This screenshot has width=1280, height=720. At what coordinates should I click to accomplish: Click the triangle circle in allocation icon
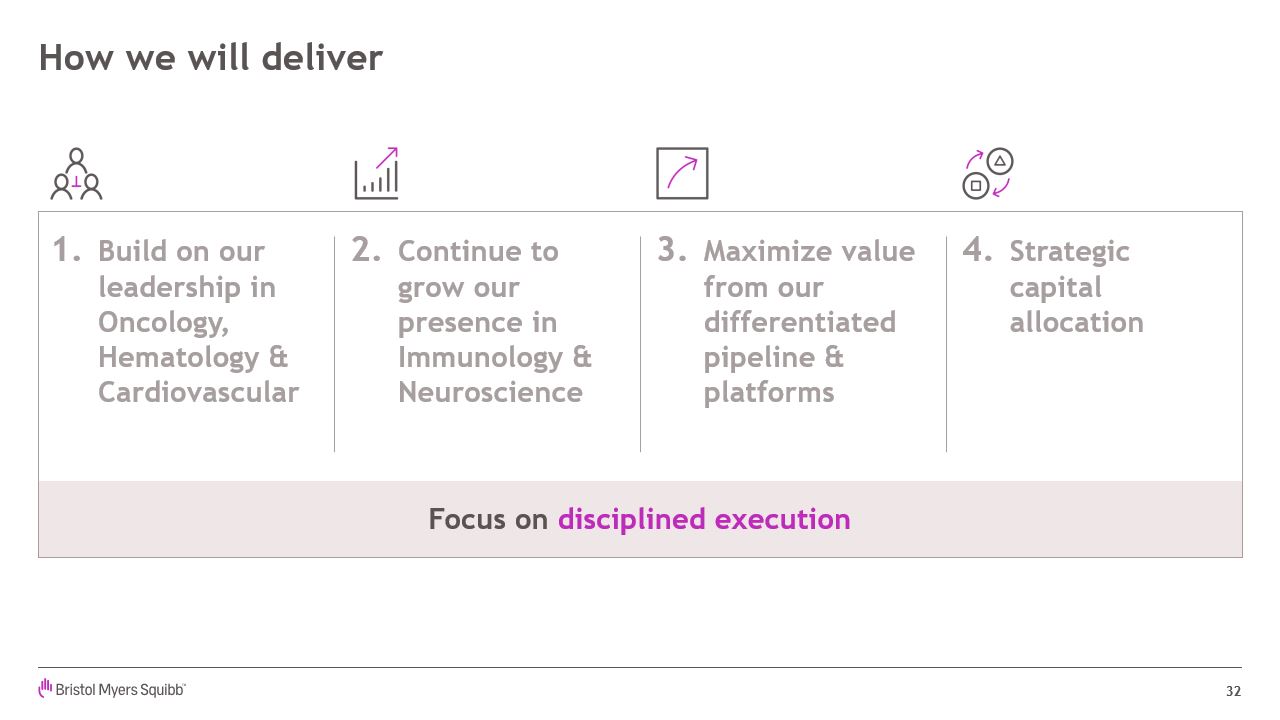tap(1000, 161)
